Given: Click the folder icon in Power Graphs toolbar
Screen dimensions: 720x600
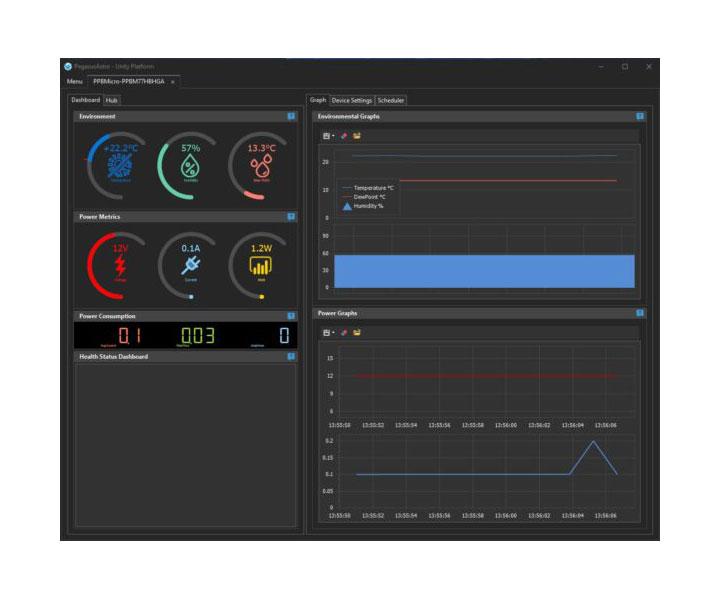Looking at the screenshot, I should 357,332.
